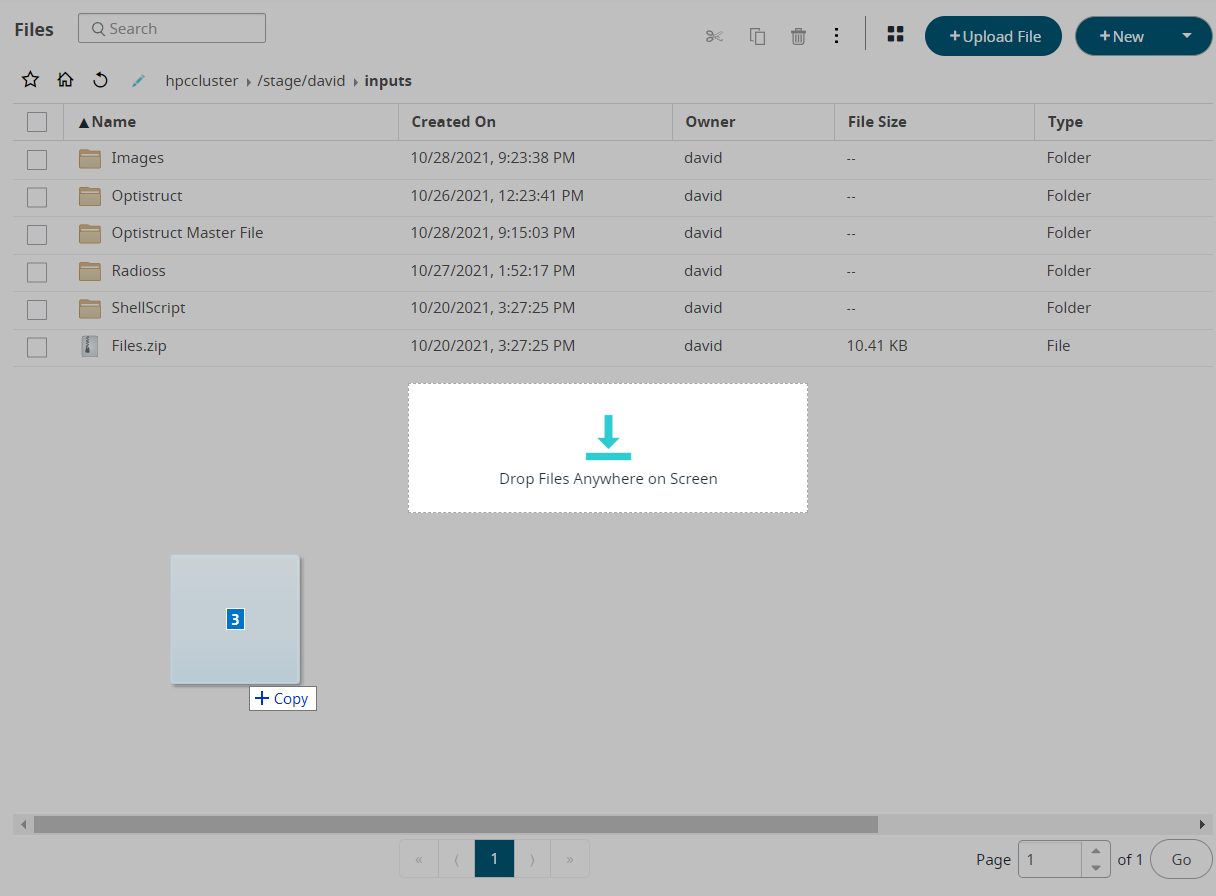This screenshot has width=1216, height=896.
Task: Check the Radioss row checkbox
Action: tap(37, 272)
